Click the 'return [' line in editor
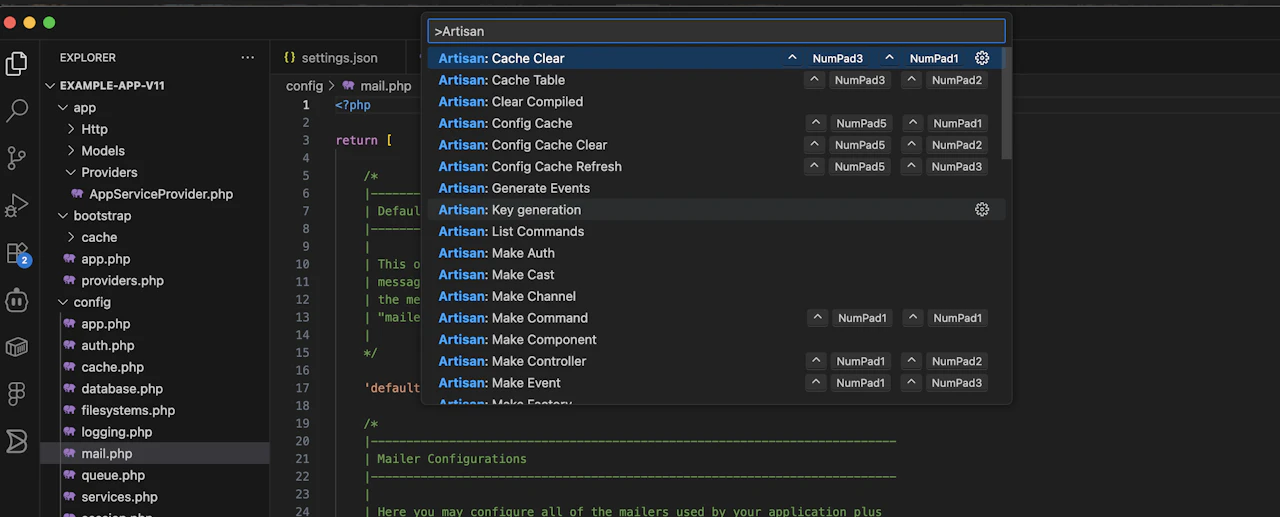 pyautogui.click(x=363, y=140)
